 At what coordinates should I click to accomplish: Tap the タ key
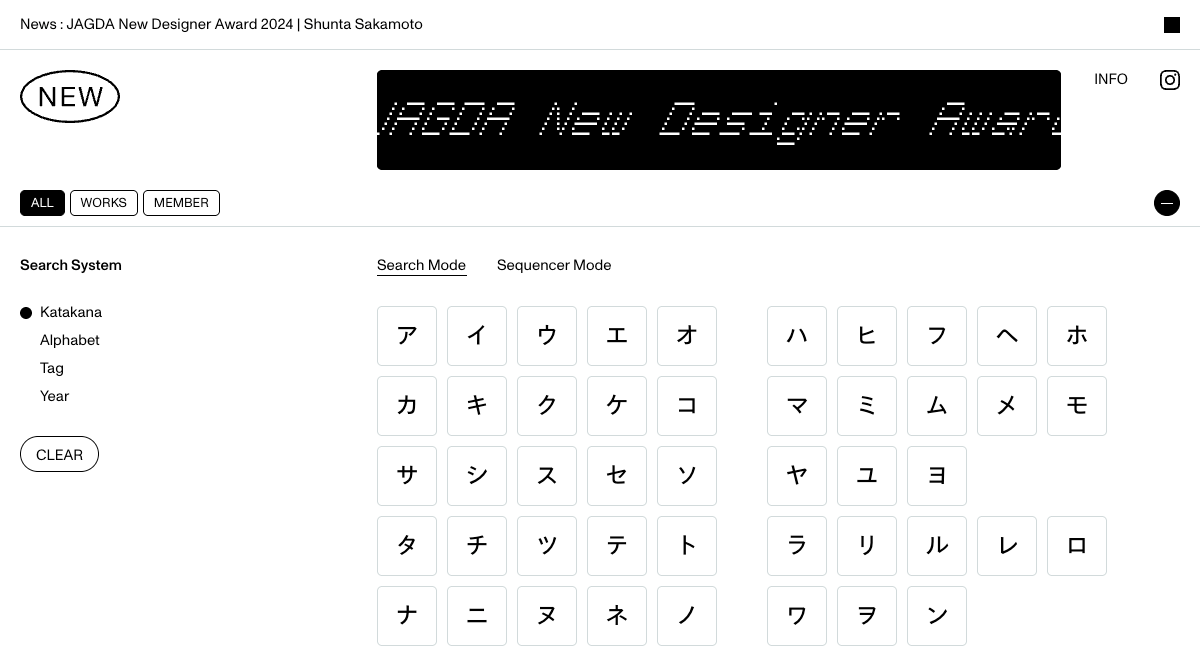(x=407, y=546)
